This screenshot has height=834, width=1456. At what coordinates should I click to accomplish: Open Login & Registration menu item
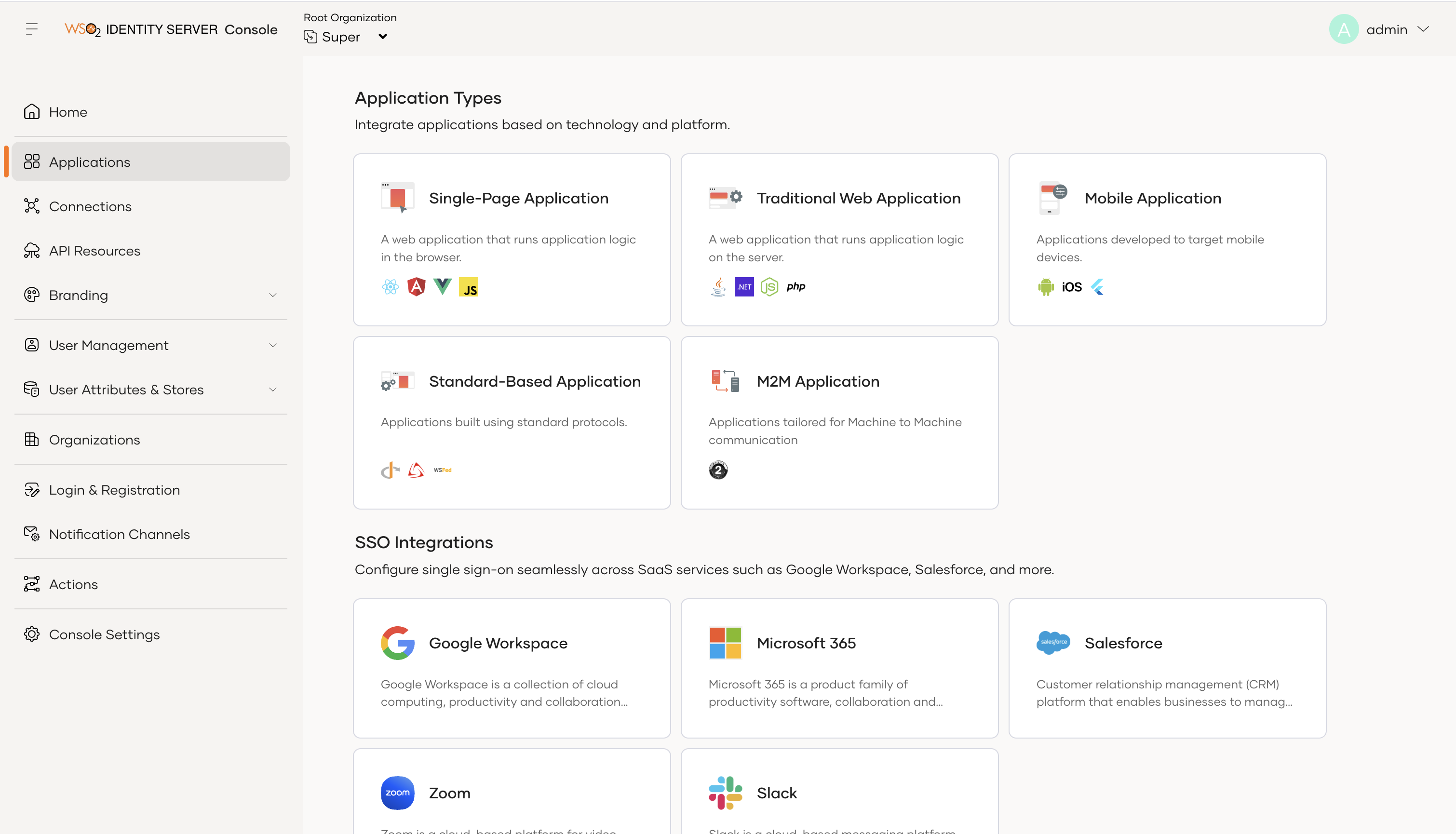click(115, 490)
